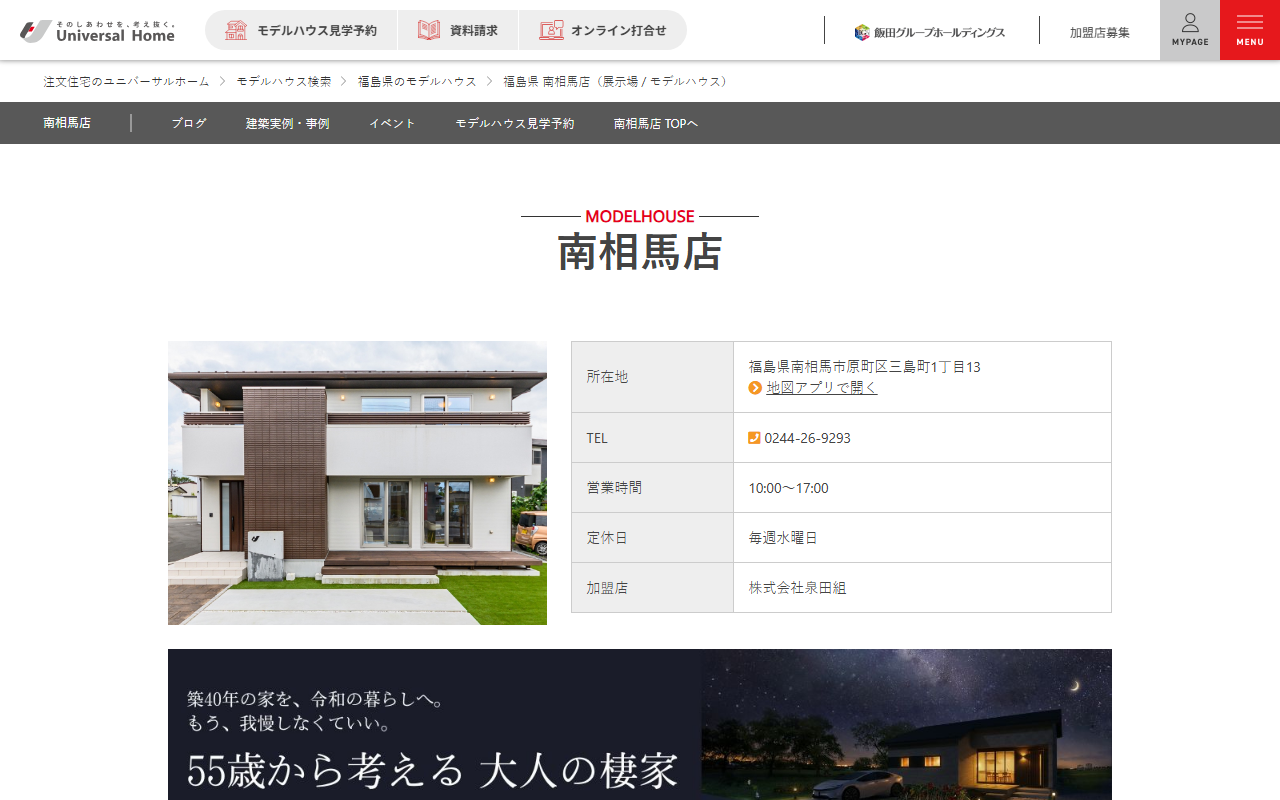
Task: Select the hours text 10:00～17:00
Action: click(x=789, y=488)
